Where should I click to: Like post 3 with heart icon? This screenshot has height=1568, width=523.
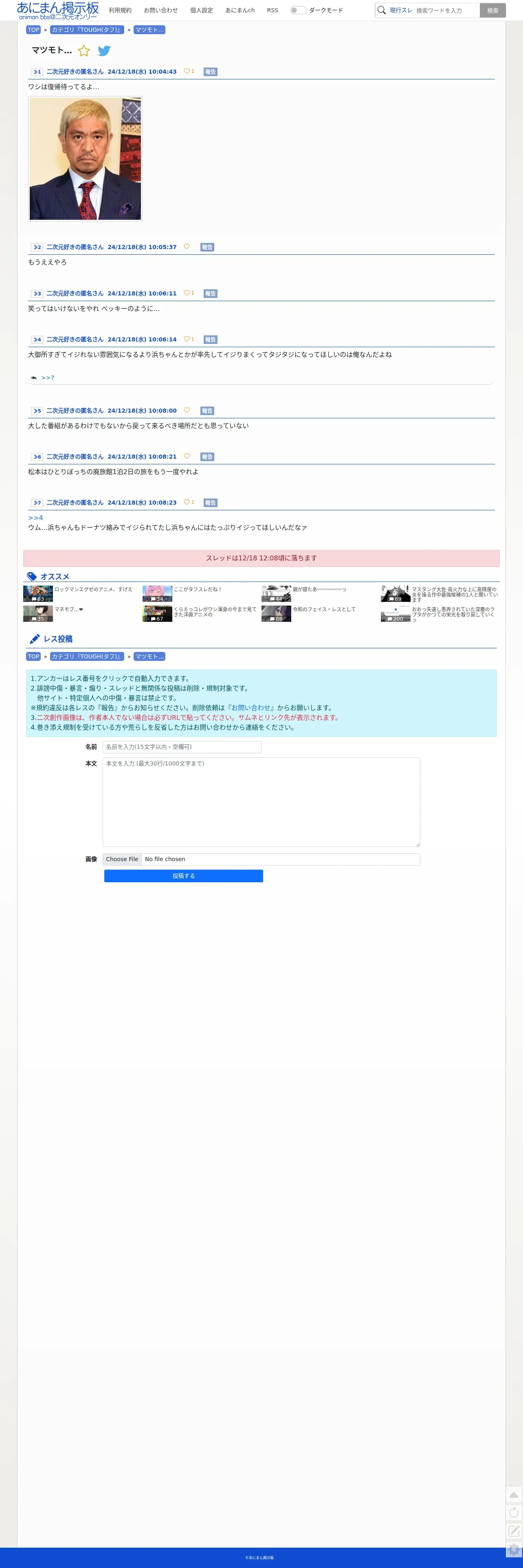pyautogui.click(x=187, y=293)
